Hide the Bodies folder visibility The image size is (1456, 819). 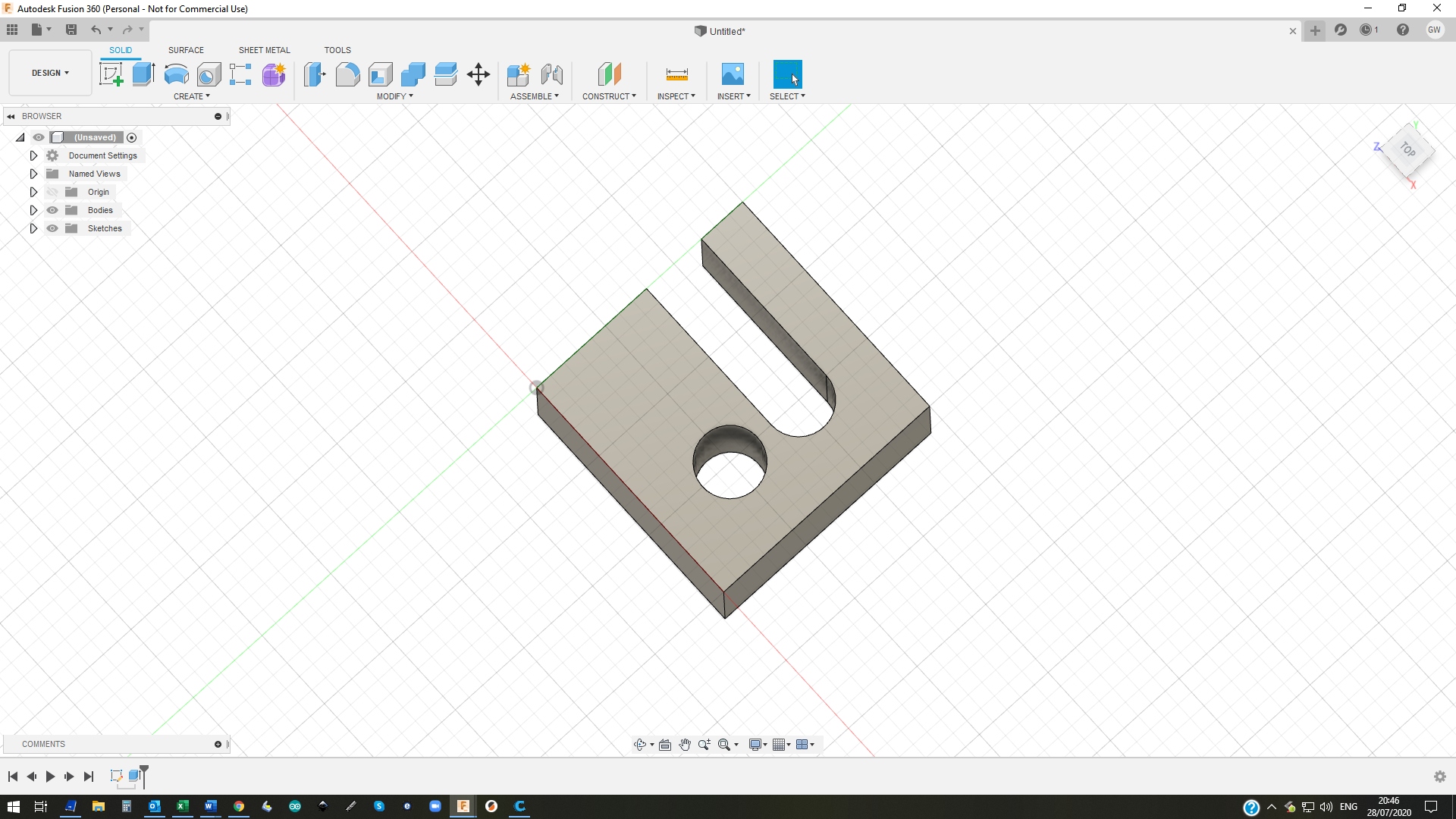click(52, 210)
